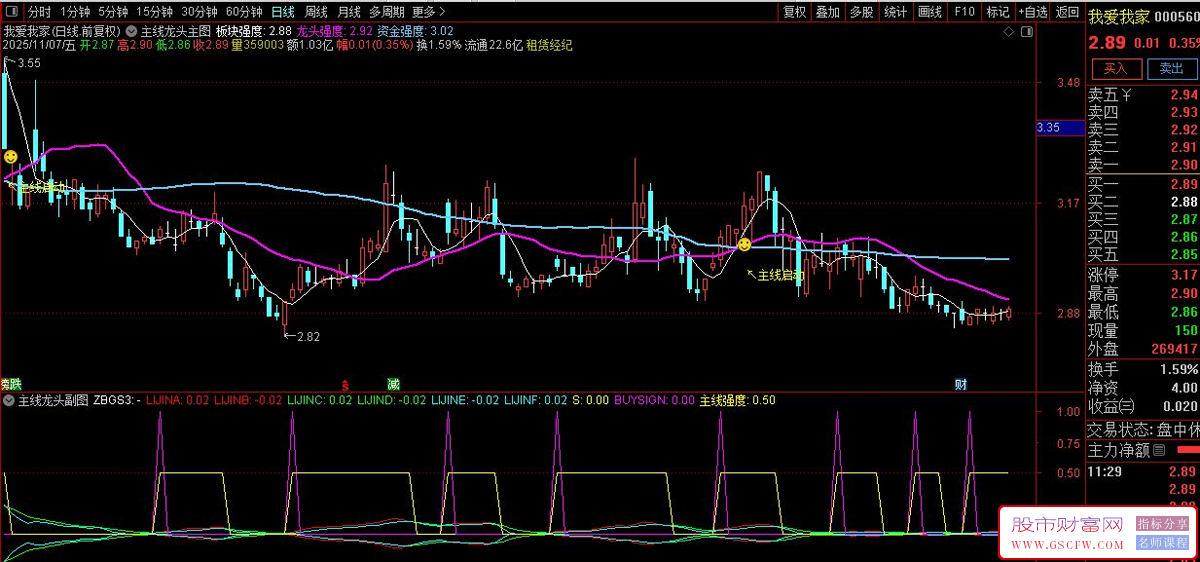Click the first smiley signal marker at chart left
This screenshot has height=562, width=1200.
(10, 157)
